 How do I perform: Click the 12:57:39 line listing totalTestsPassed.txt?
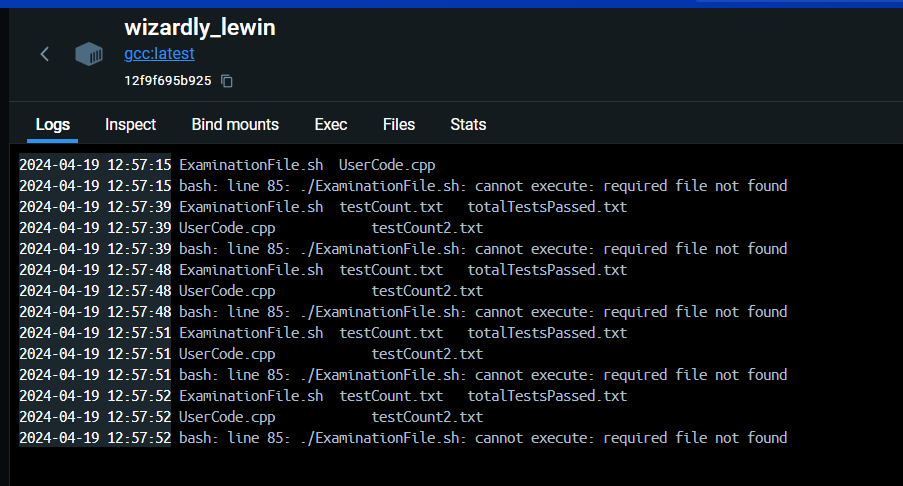tap(403, 207)
